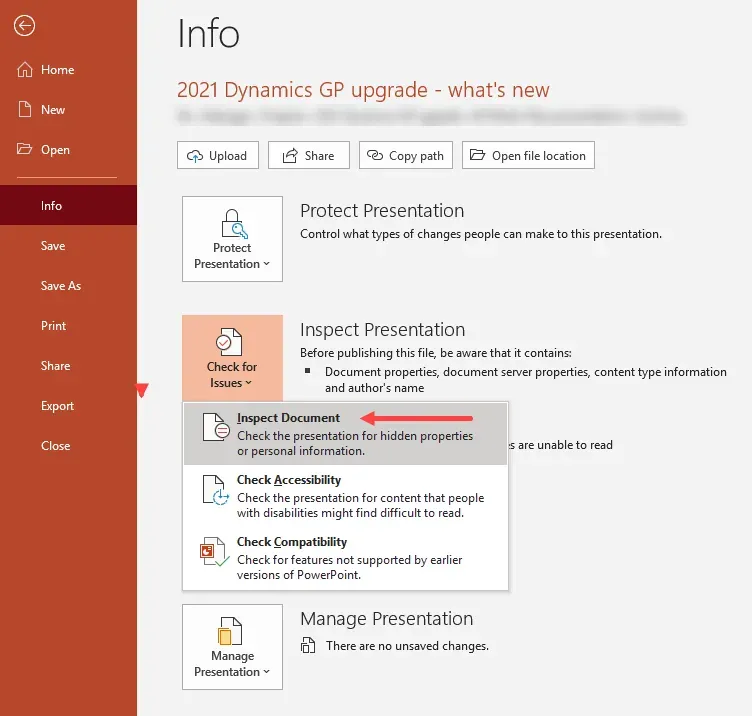
Task: Click the Upload cloud icon
Action: [x=195, y=156]
